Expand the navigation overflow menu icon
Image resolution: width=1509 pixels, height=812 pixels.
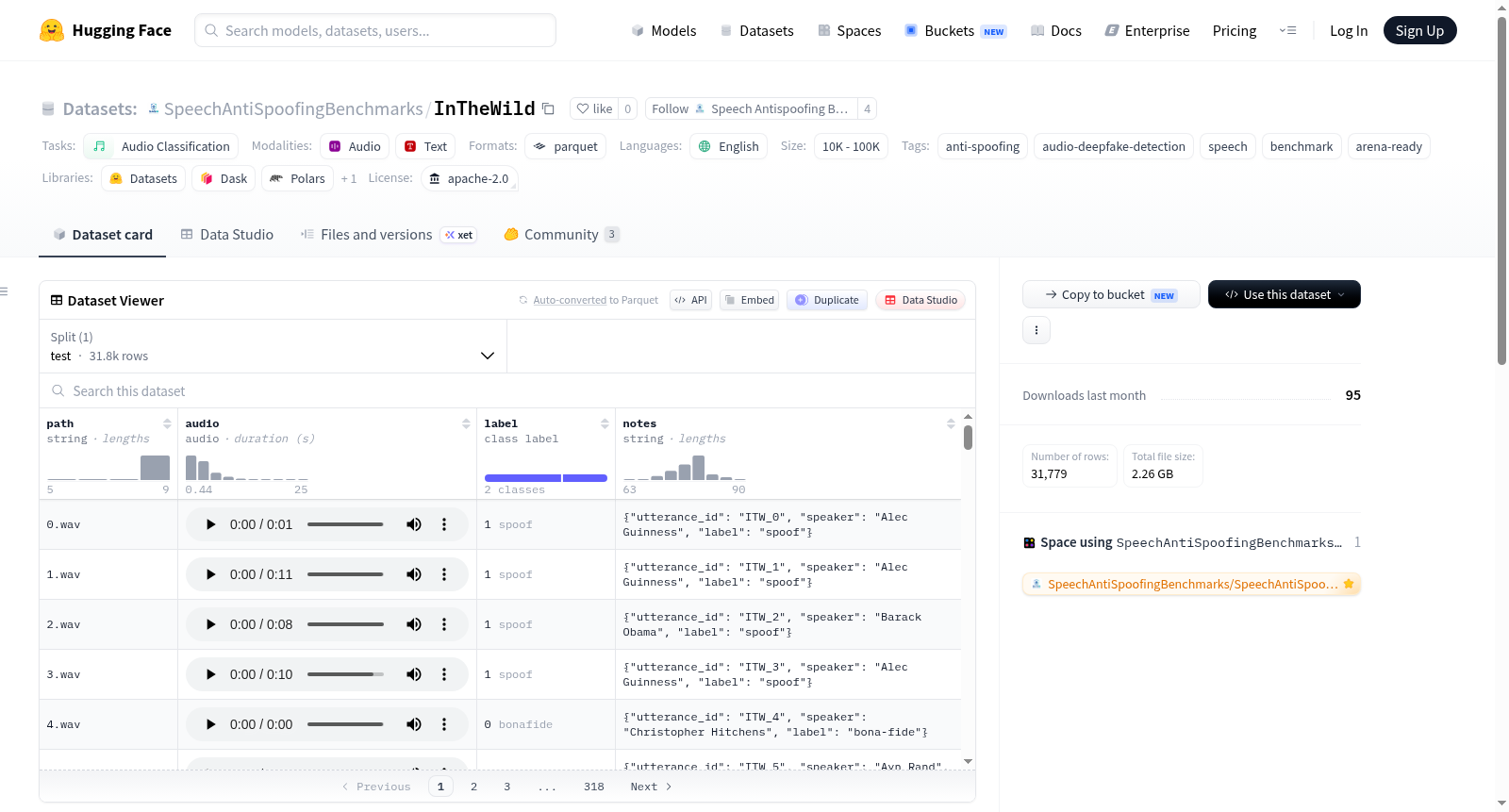tap(1287, 31)
